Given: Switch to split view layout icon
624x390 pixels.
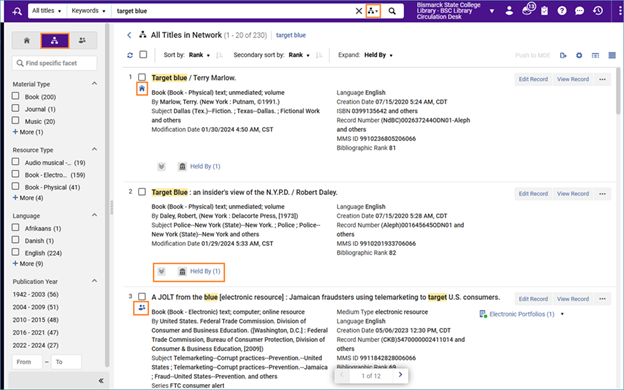Looking at the screenshot, I should pyautogui.click(x=595, y=55).
